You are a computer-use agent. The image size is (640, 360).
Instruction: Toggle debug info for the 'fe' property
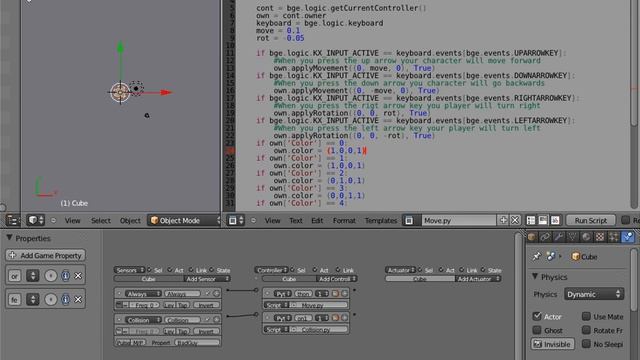click(x=65, y=300)
